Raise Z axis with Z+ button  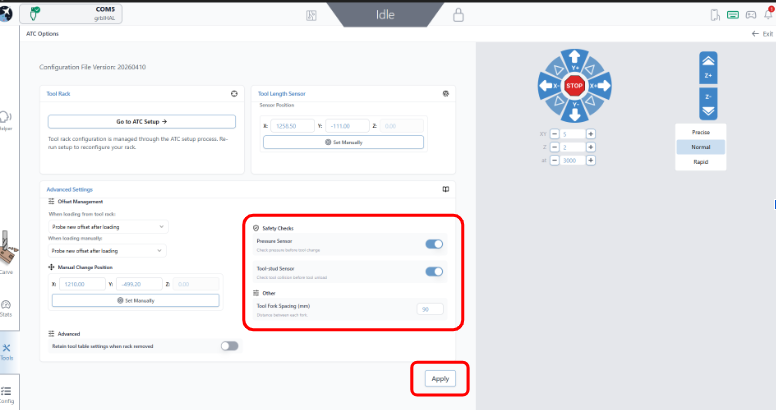708,68
